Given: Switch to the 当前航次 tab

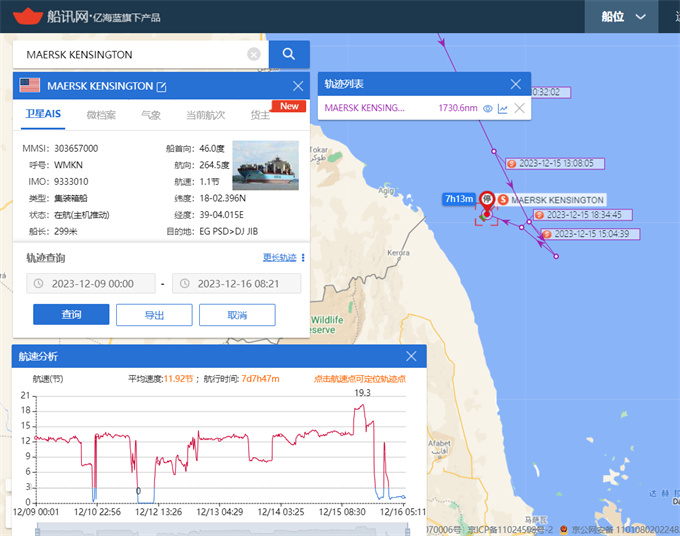Looking at the screenshot, I should pos(205,115).
